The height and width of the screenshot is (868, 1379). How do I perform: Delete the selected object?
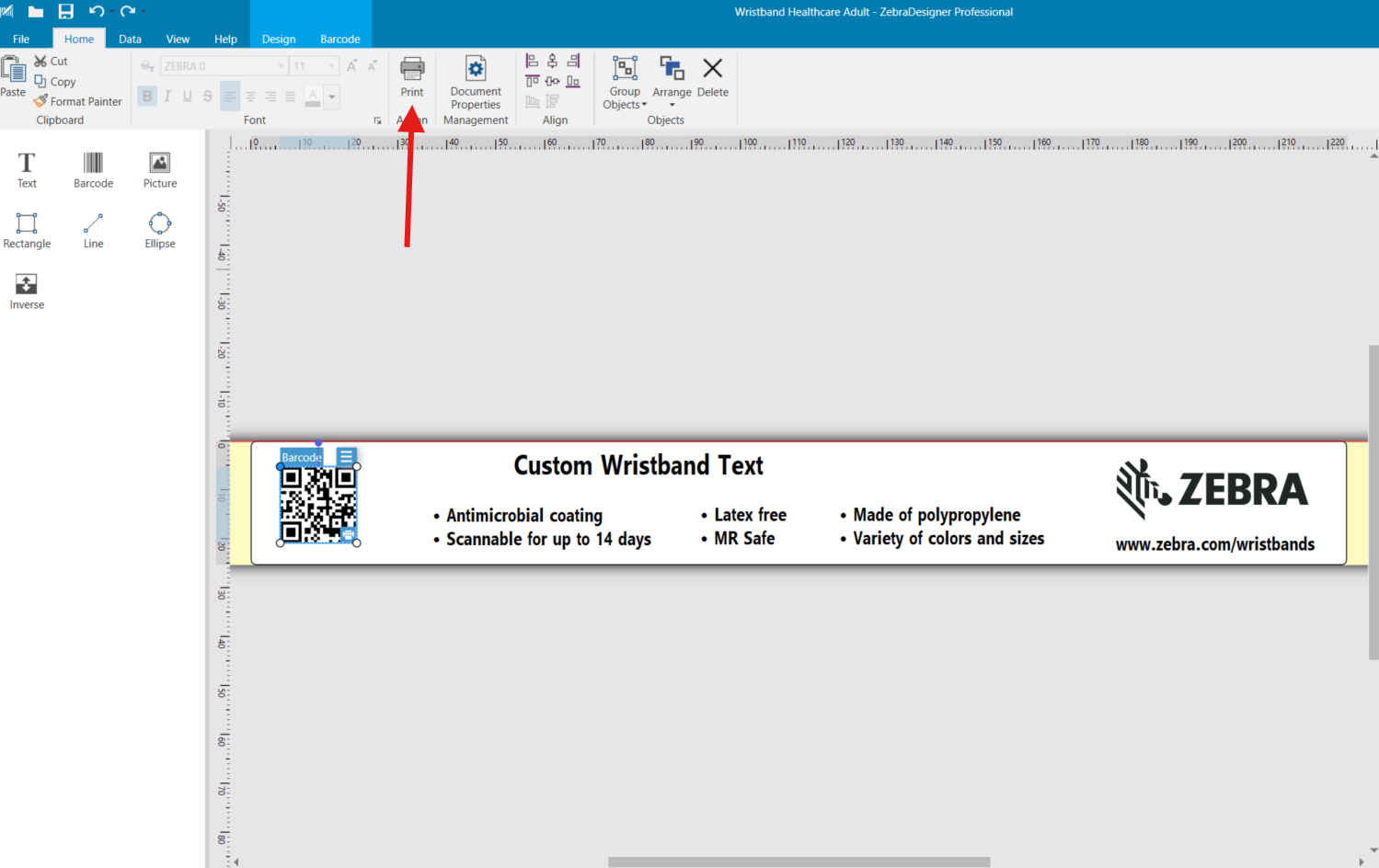click(x=712, y=77)
